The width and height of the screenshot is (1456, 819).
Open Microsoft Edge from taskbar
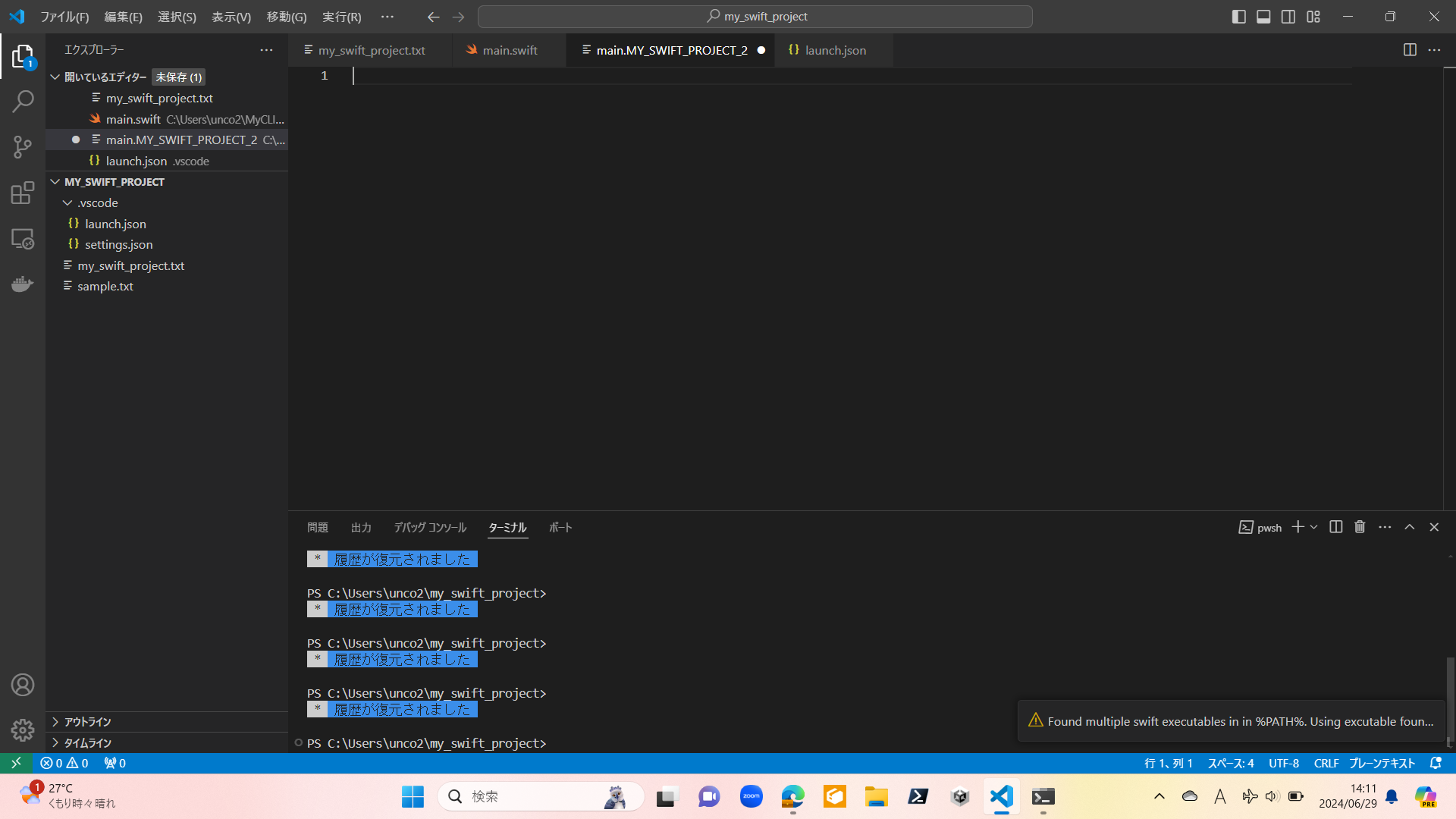[x=792, y=796]
